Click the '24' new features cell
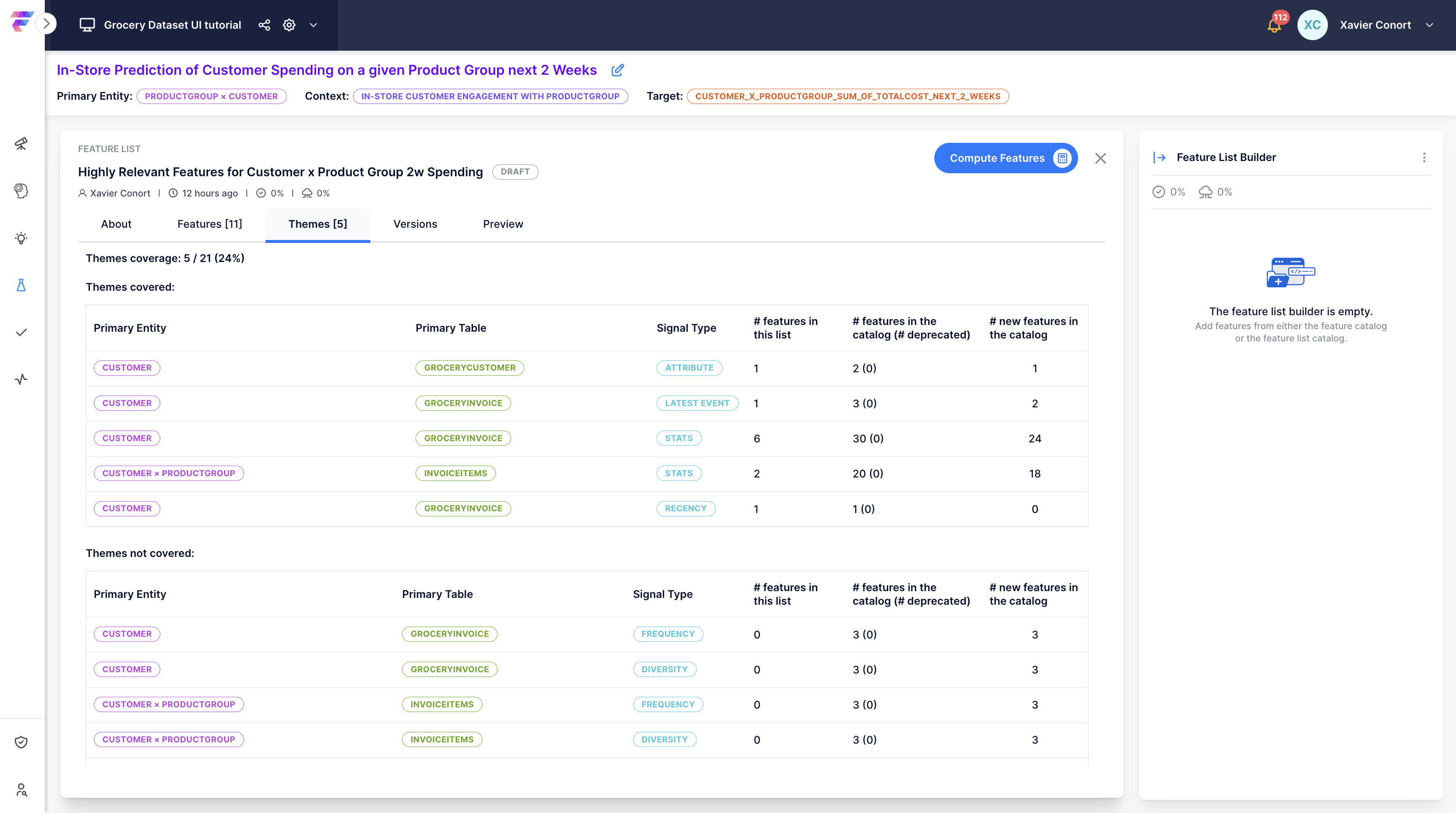This screenshot has height=813, width=1456. pos(1035,439)
